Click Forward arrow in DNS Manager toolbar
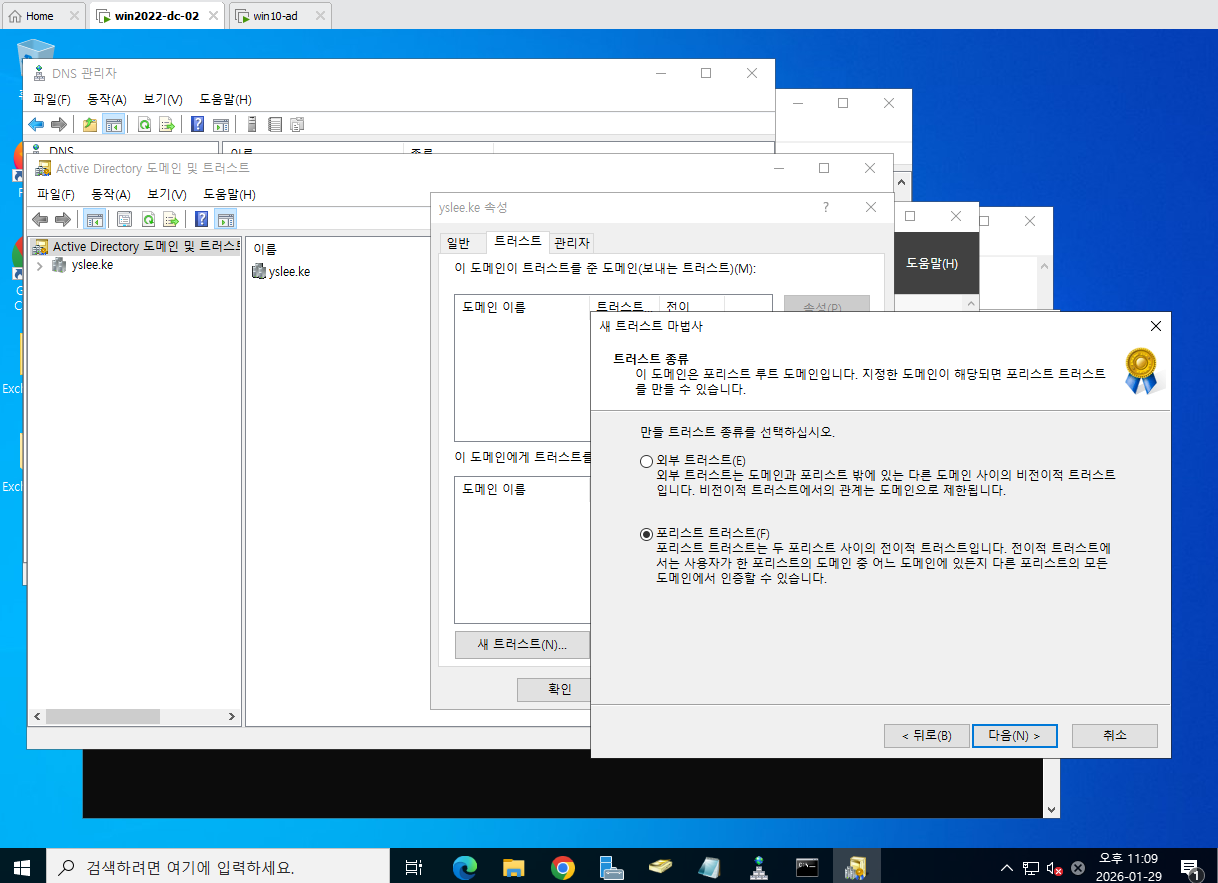 point(59,125)
